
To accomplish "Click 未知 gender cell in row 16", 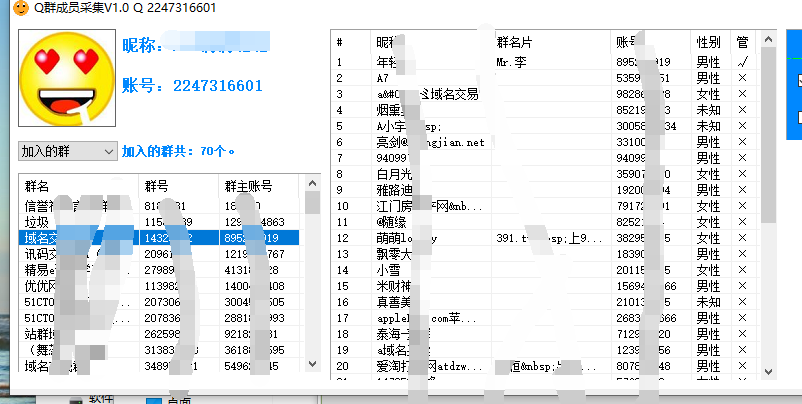I will point(708,302).
